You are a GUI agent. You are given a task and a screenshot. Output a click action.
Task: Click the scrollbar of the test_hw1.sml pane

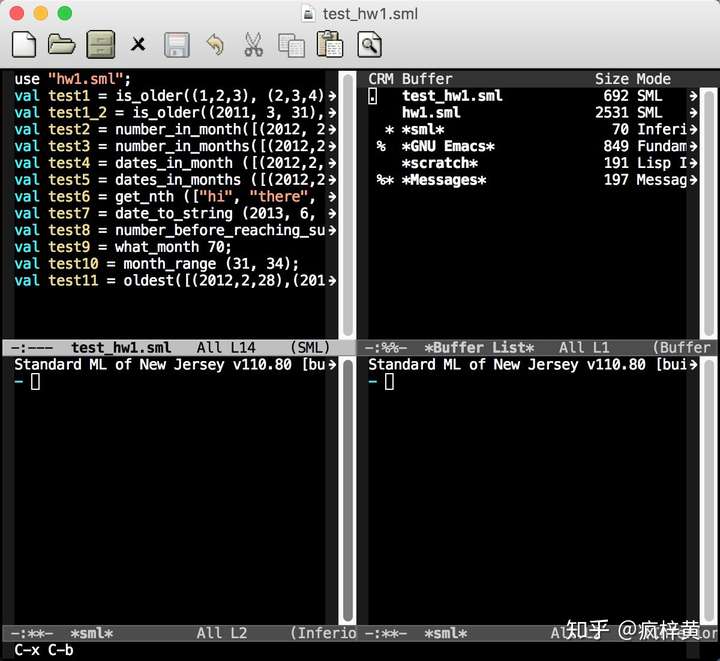348,205
